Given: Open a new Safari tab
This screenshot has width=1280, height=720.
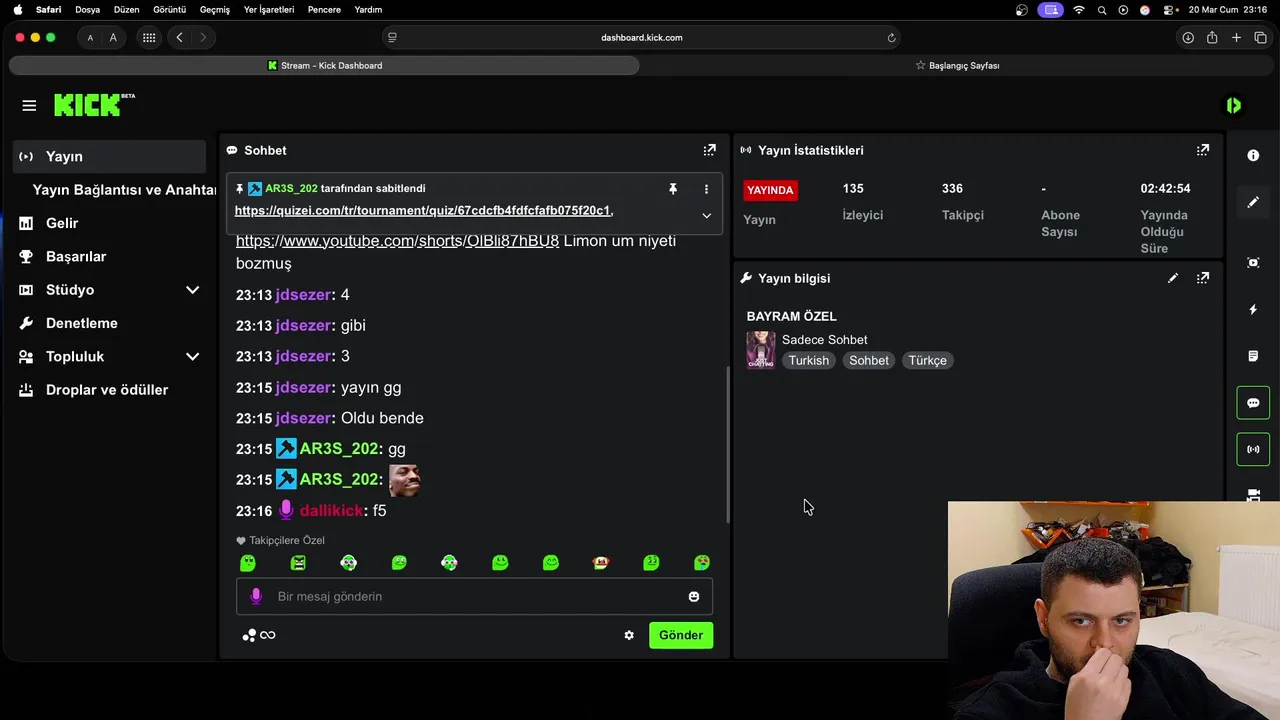Looking at the screenshot, I should tap(1236, 38).
